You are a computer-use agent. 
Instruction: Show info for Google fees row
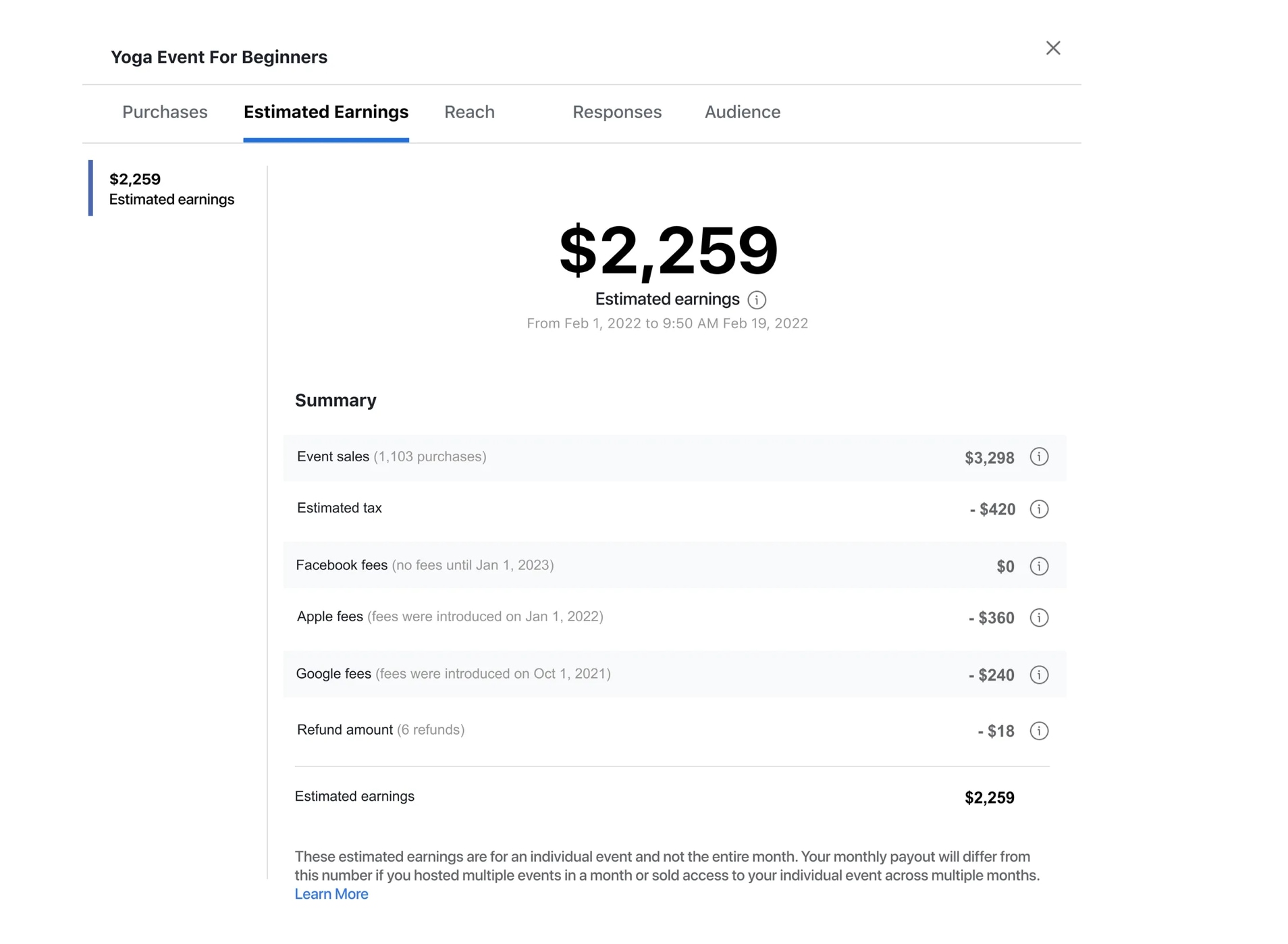pyautogui.click(x=1039, y=675)
